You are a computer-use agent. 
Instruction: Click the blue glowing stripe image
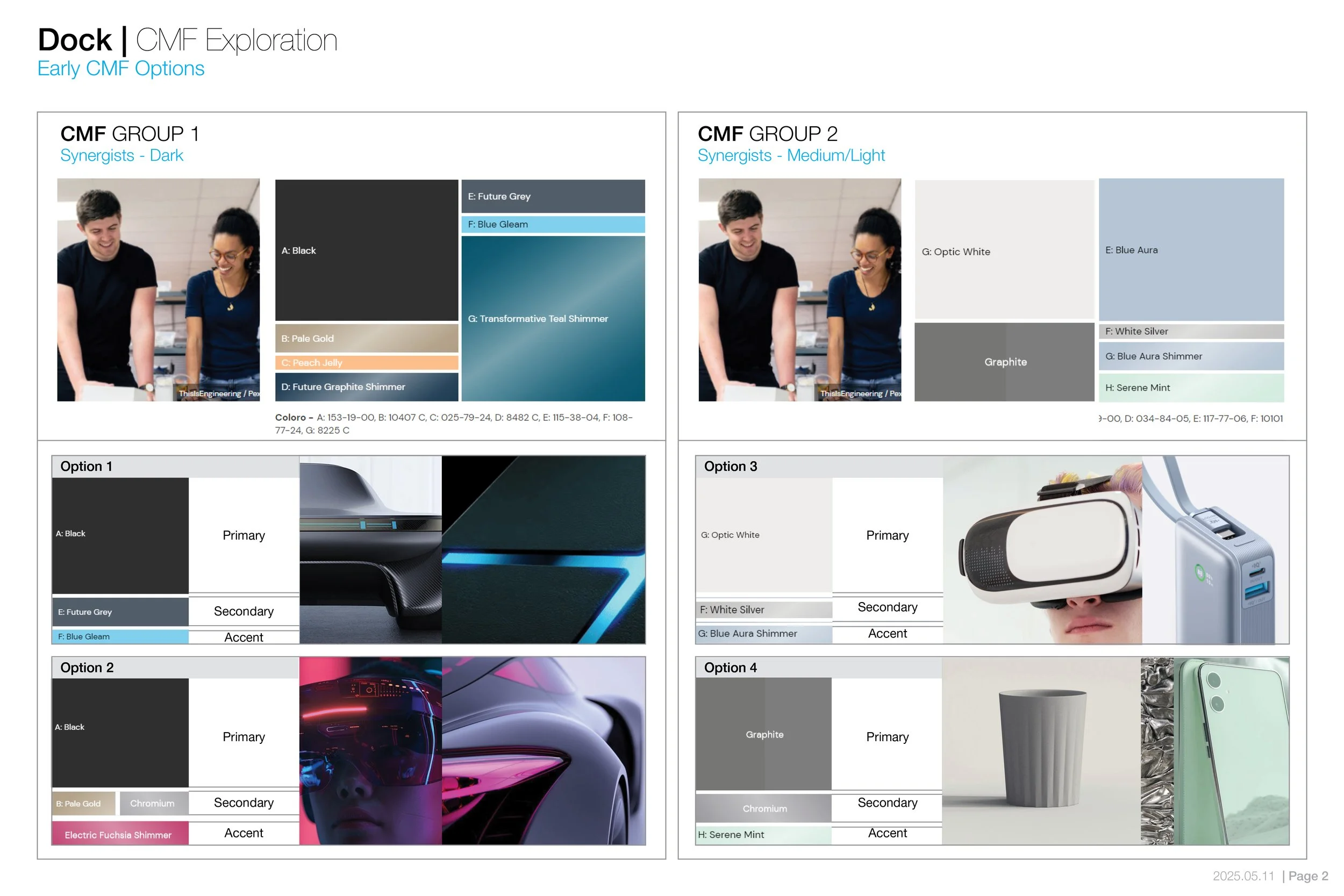[x=543, y=550]
